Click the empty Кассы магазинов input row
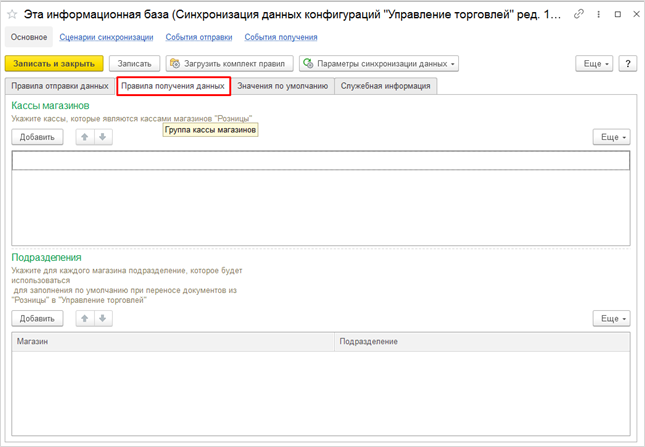The image size is (645, 447). (320, 160)
